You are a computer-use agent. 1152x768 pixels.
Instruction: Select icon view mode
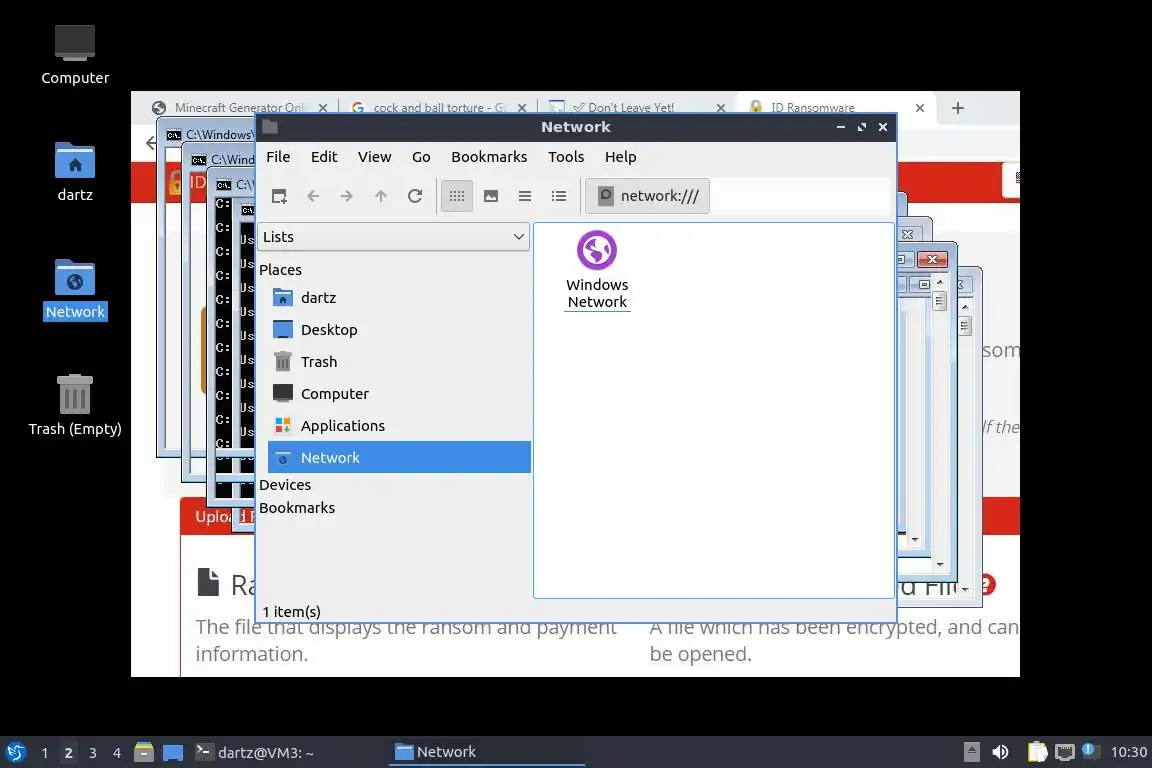tap(457, 196)
